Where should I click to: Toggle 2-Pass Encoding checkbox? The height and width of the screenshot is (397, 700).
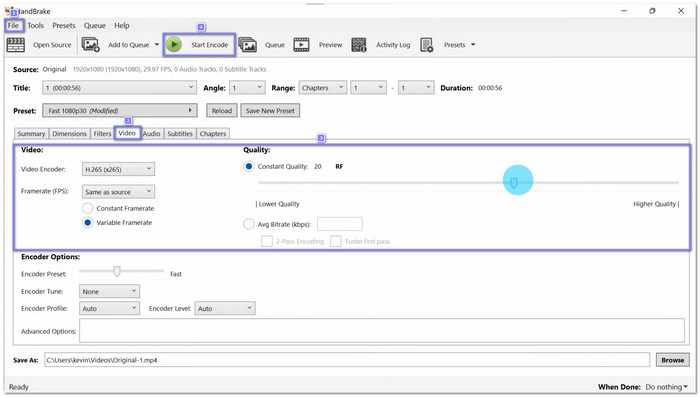(267, 241)
